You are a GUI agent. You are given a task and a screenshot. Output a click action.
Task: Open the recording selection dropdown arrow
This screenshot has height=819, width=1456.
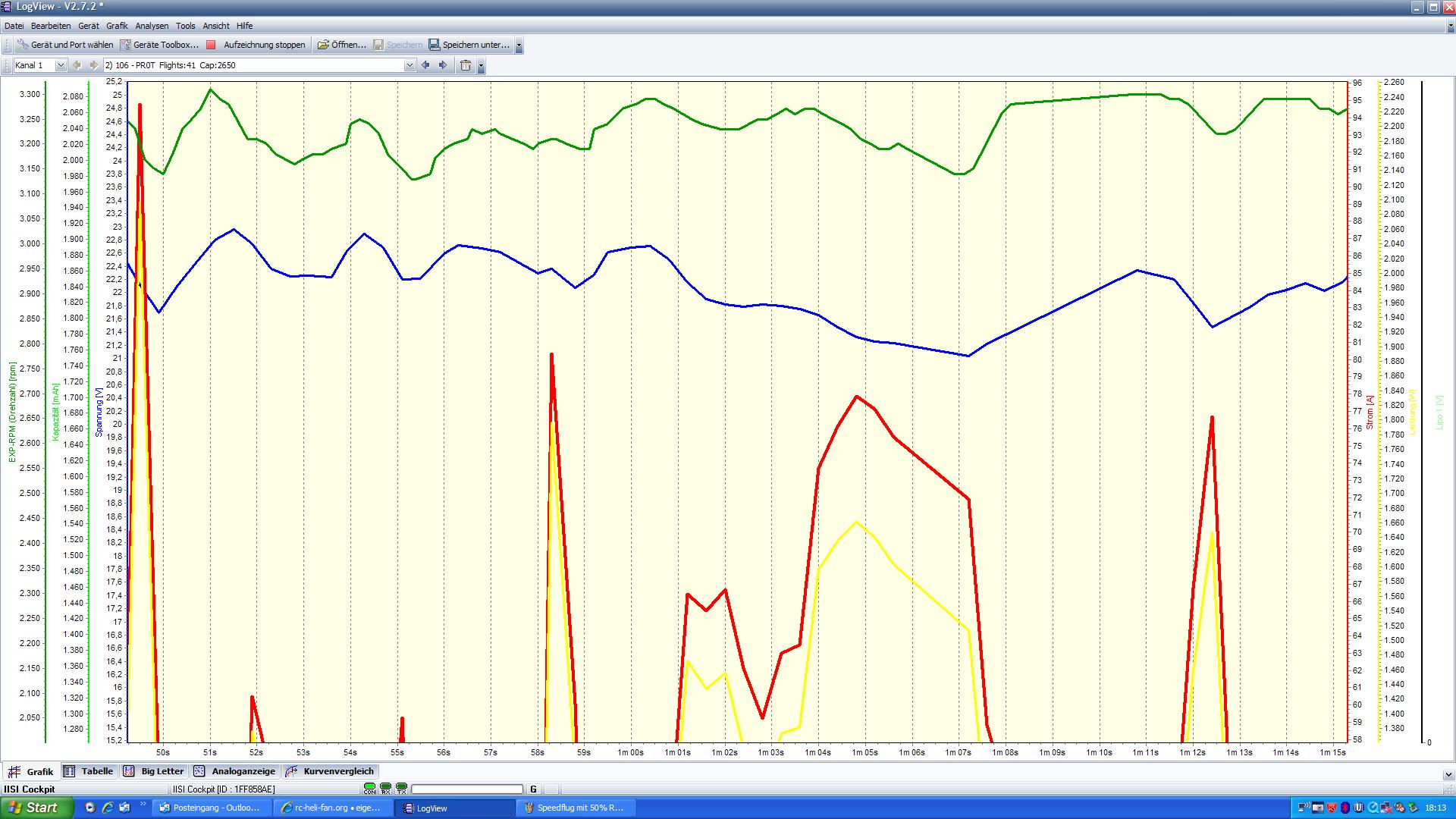[409, 65]
